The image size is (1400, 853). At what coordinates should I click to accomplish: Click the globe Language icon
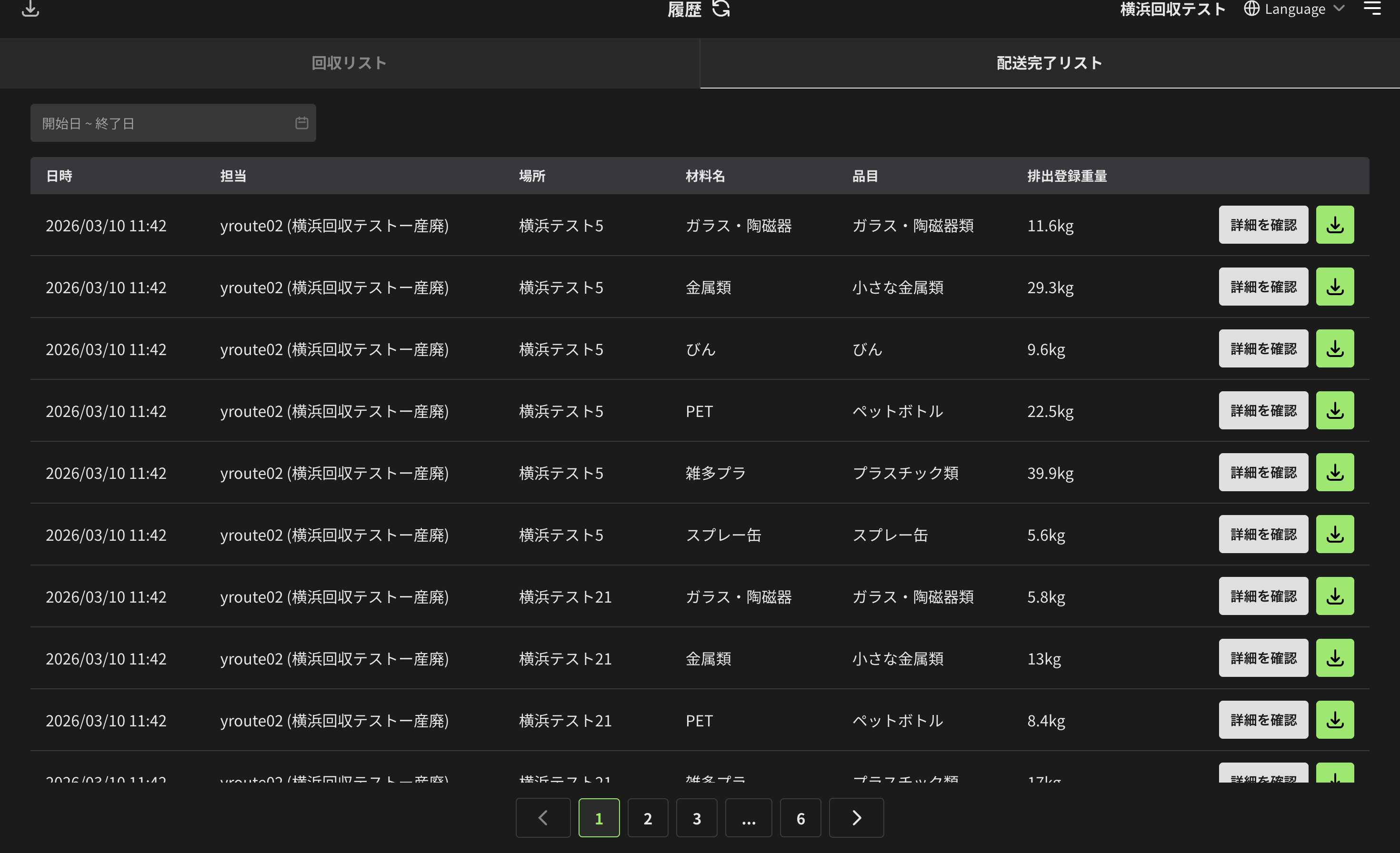point(1252,9)
